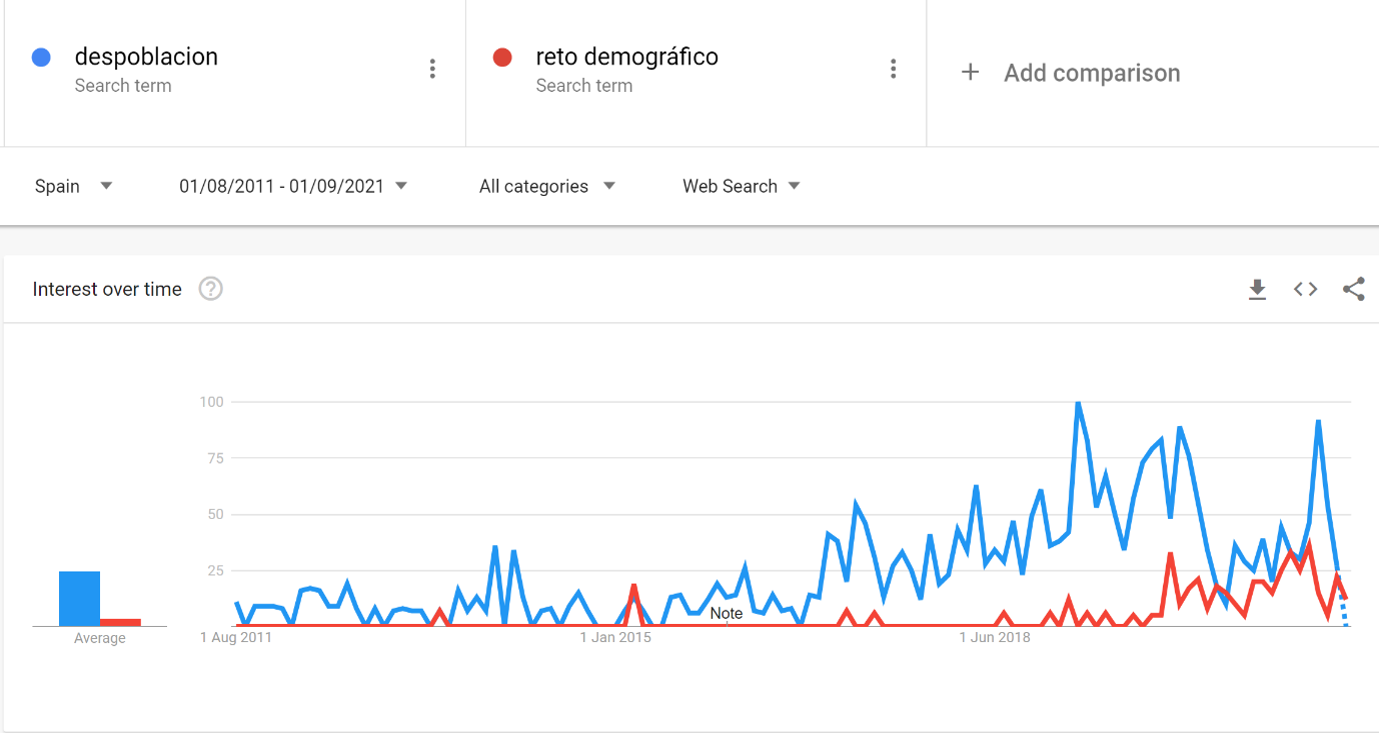This screenshot has height=742, width=1384.
Task: Click the red dot next to reto demográfico
Action: [503, 58]
